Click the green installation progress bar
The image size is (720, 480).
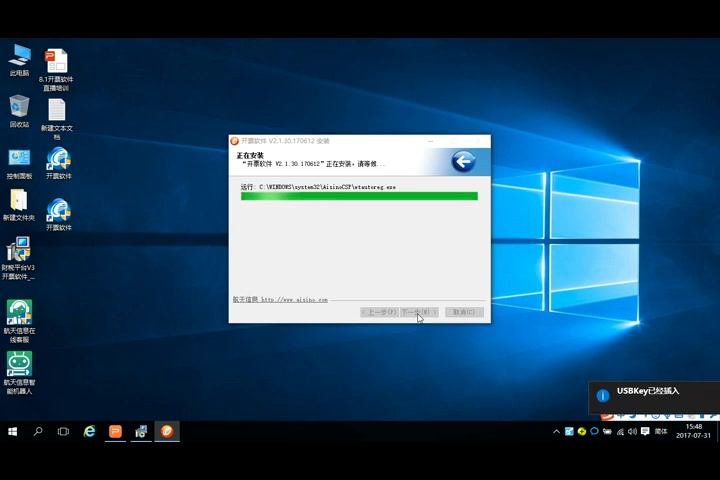coord(359,196)
